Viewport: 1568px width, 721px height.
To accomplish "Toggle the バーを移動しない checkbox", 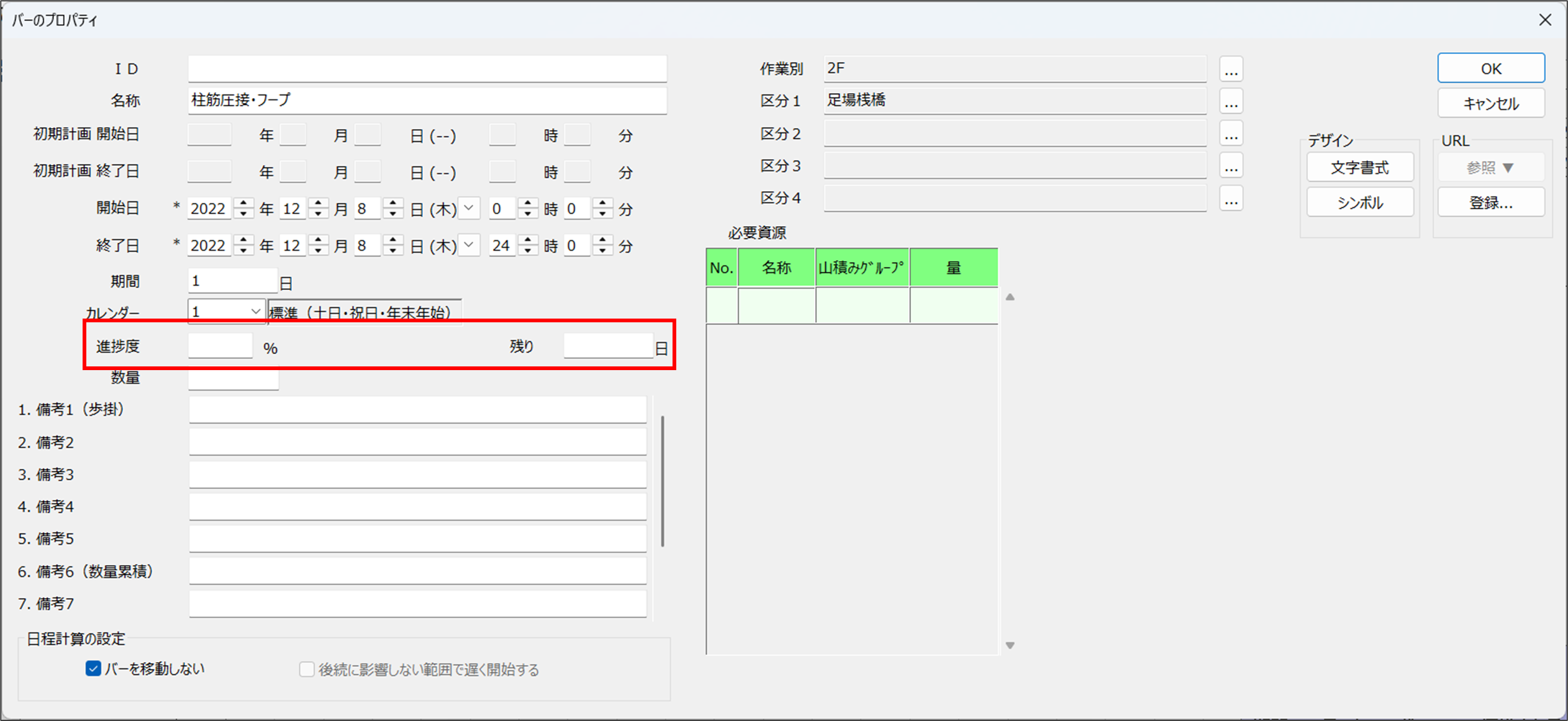I will (93, 669).
